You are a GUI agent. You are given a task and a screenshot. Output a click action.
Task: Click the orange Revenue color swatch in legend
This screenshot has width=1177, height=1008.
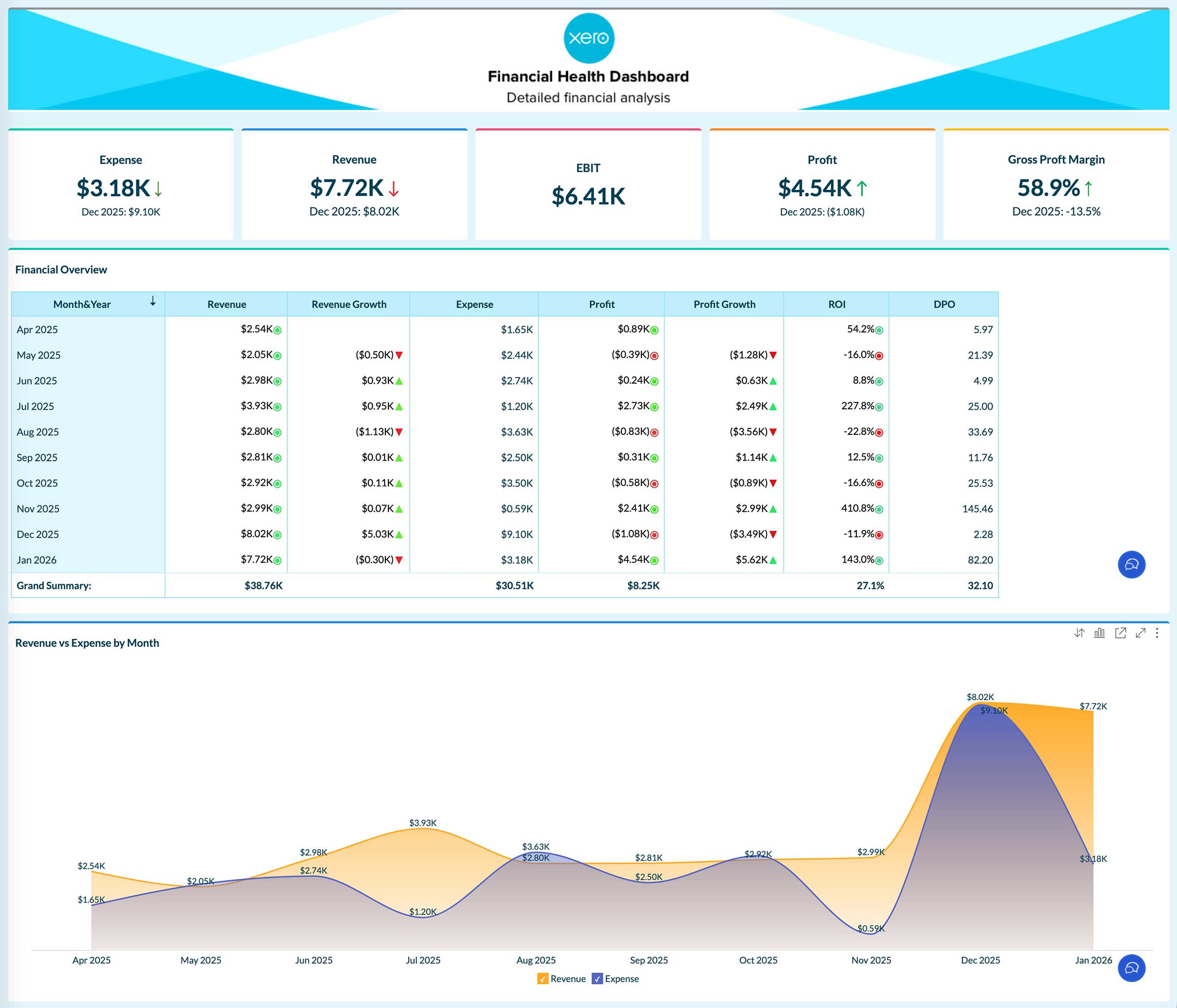point(543,979)
